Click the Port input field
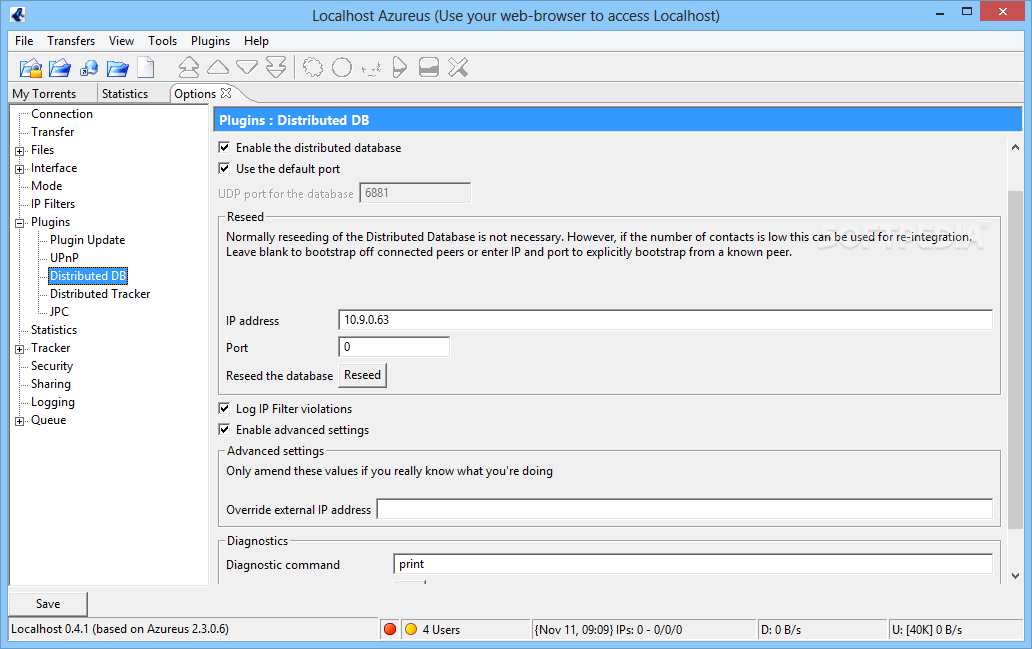 click(394, 347)
